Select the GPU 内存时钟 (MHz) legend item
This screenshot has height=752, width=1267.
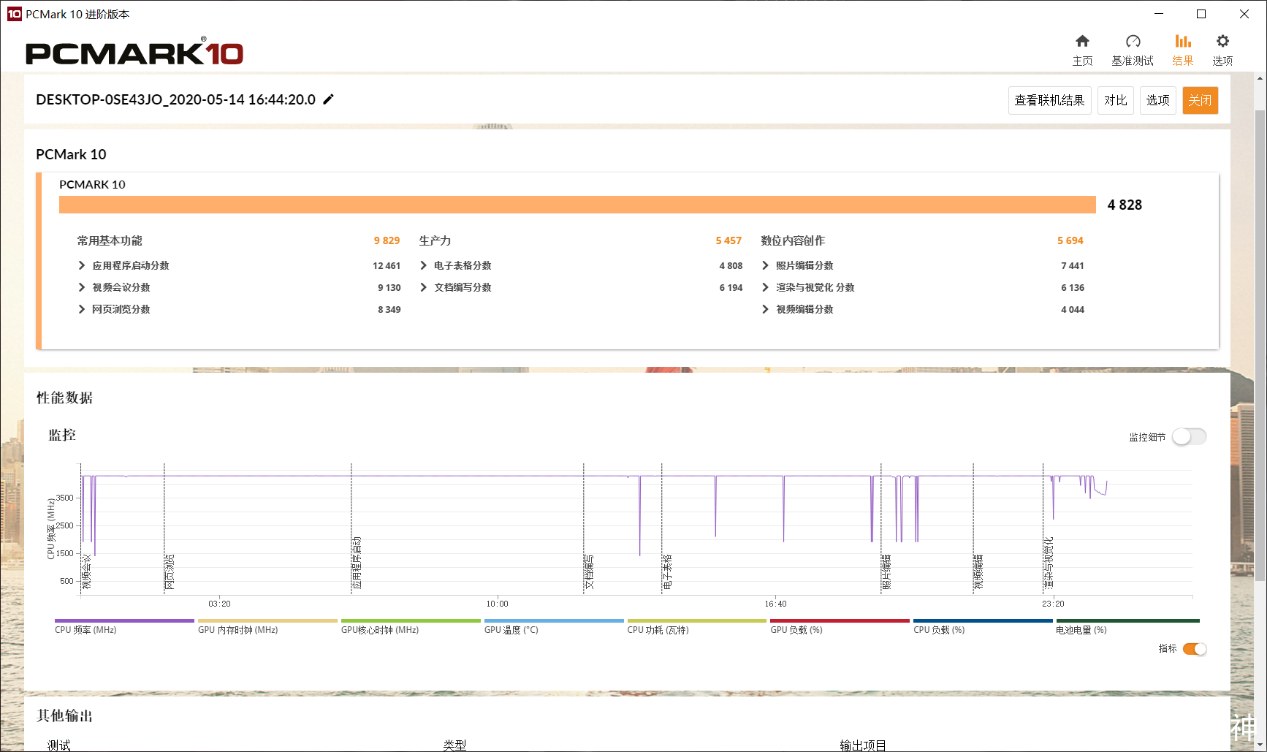[x=267, y=626]
